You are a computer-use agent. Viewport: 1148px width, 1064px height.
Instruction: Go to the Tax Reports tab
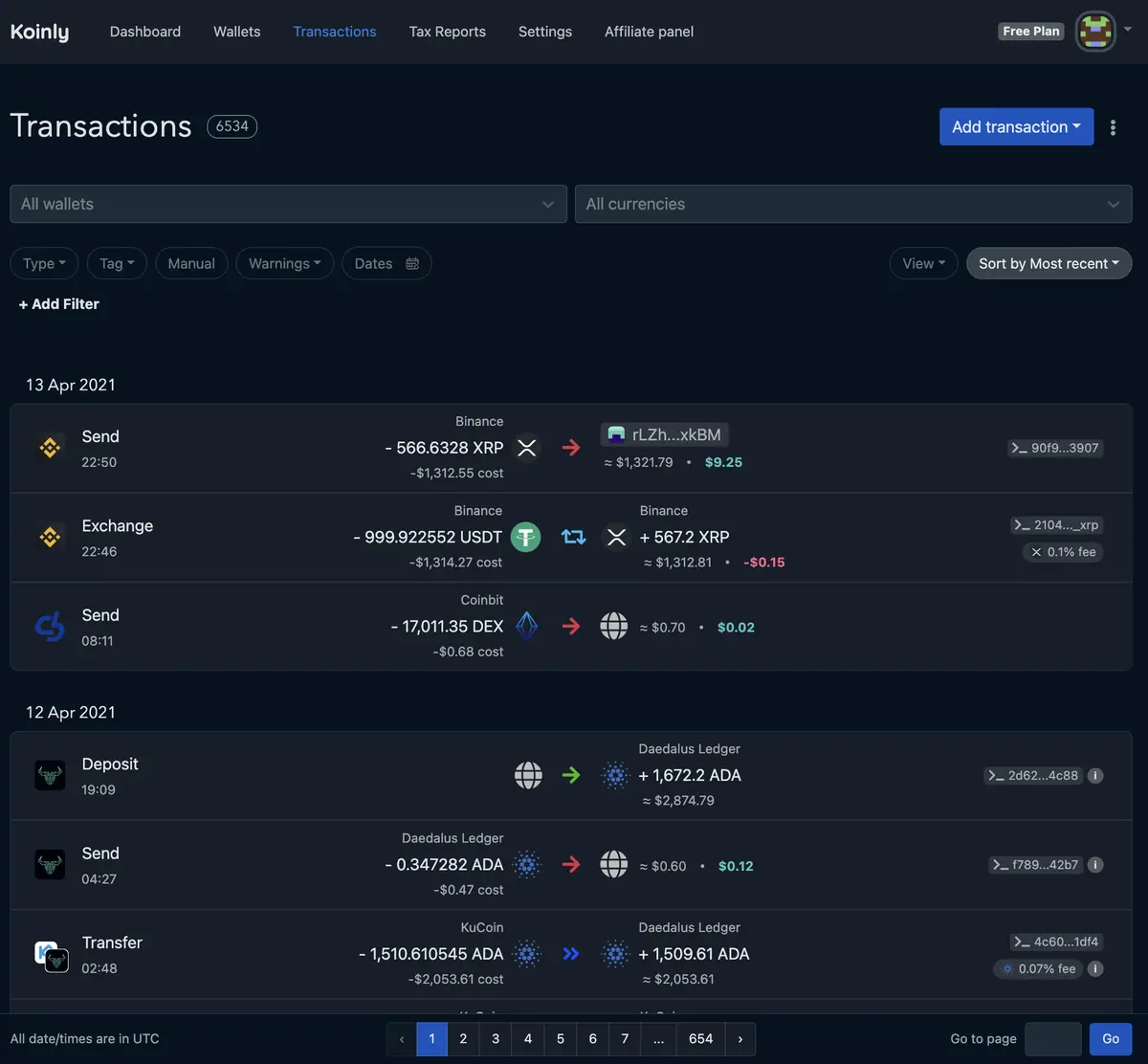pos(447,32)
